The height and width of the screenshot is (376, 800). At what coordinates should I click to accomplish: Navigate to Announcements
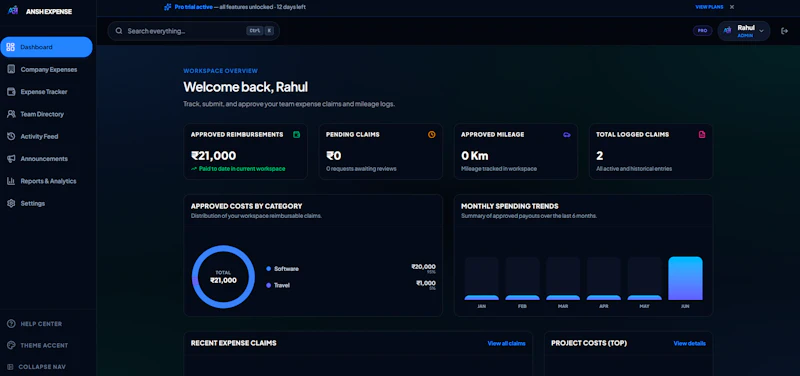(x=46, y=159)
